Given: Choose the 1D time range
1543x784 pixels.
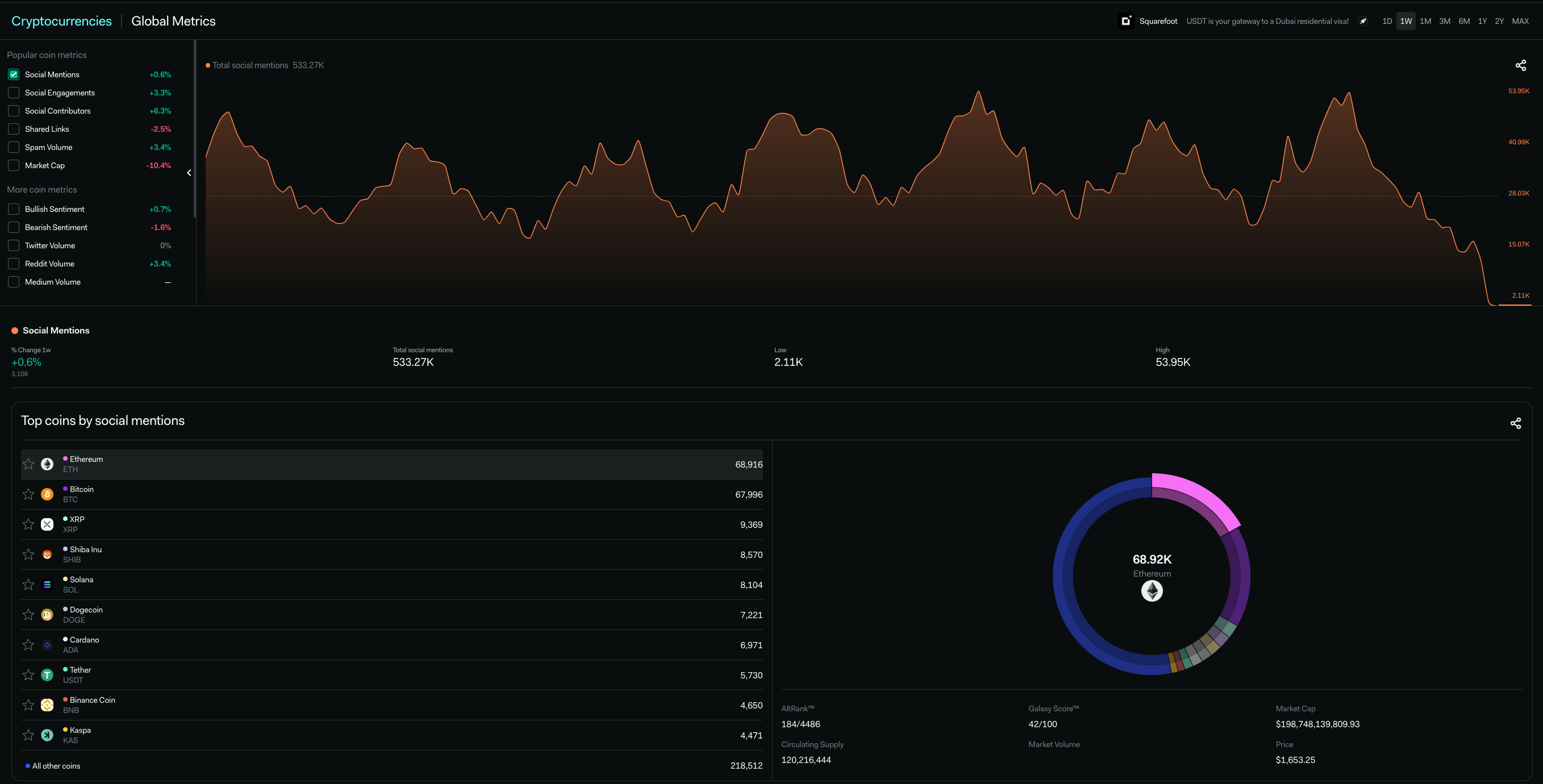Looking at the screenshot, I should (x=1386, y=21).
